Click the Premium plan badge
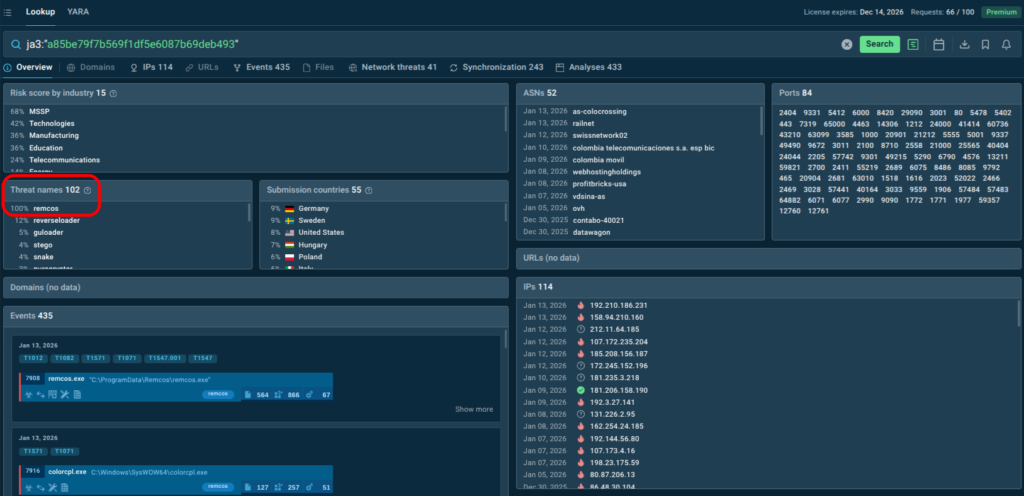Viewport: 1024px width, 496px height. click(1000, 12)
